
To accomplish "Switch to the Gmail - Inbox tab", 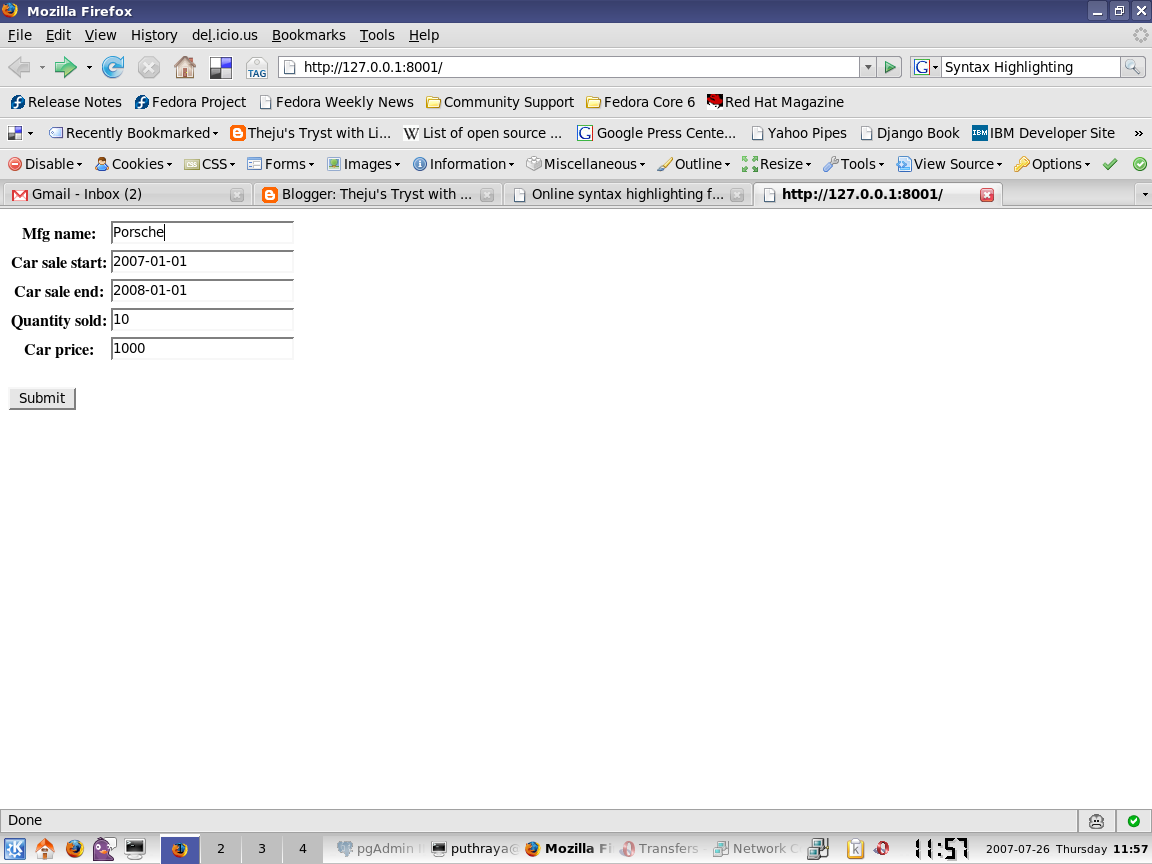I will pyautogui.click(x=127, y=195).
